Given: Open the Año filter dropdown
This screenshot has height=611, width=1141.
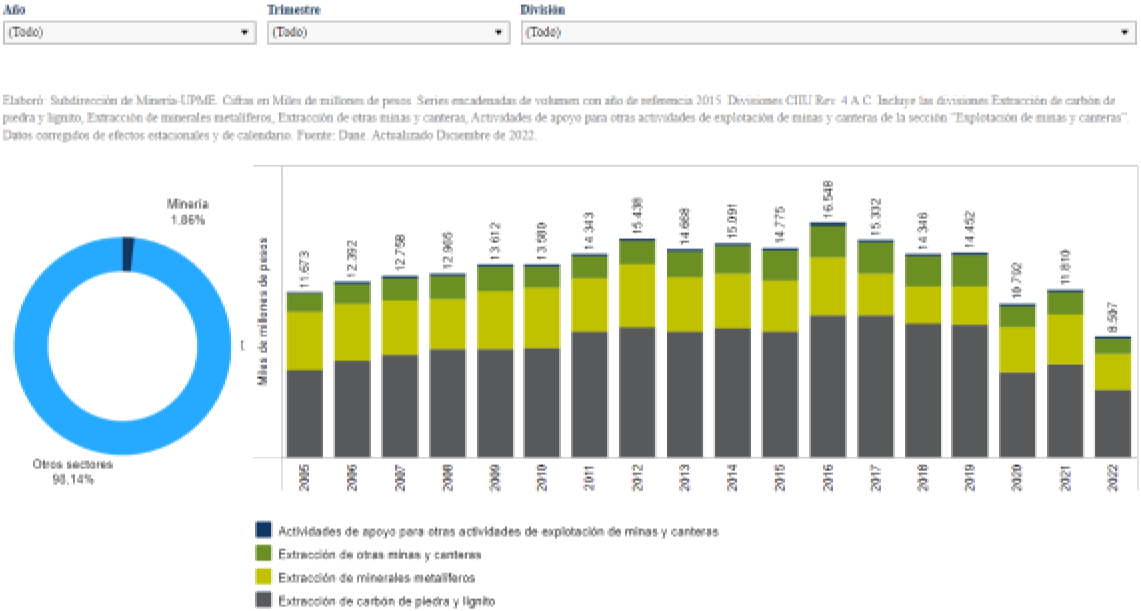Looking at the screenshot, I should coord(129,32).
